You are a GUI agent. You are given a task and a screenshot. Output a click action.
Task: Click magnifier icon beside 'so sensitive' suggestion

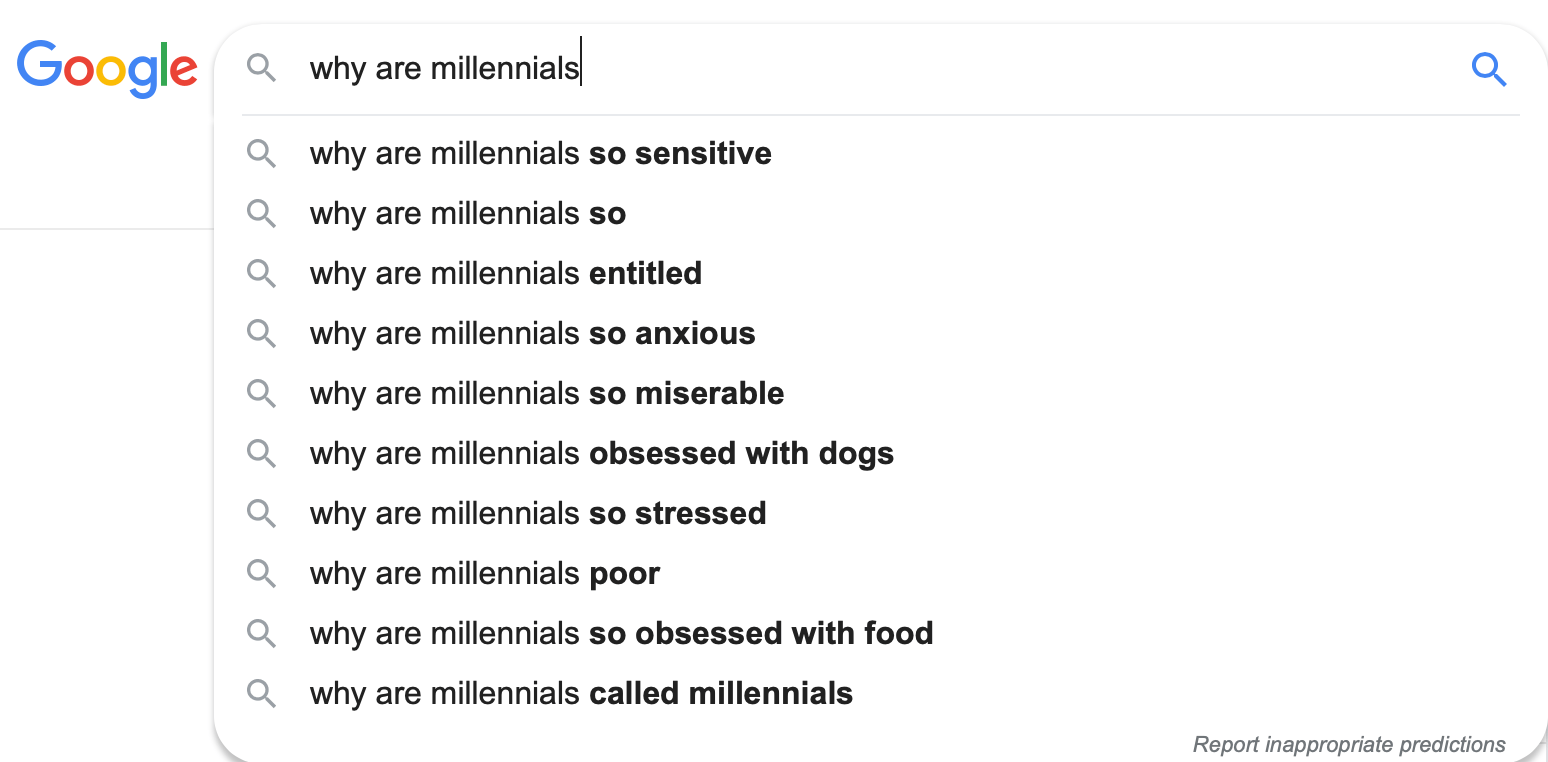pos(261,154)
